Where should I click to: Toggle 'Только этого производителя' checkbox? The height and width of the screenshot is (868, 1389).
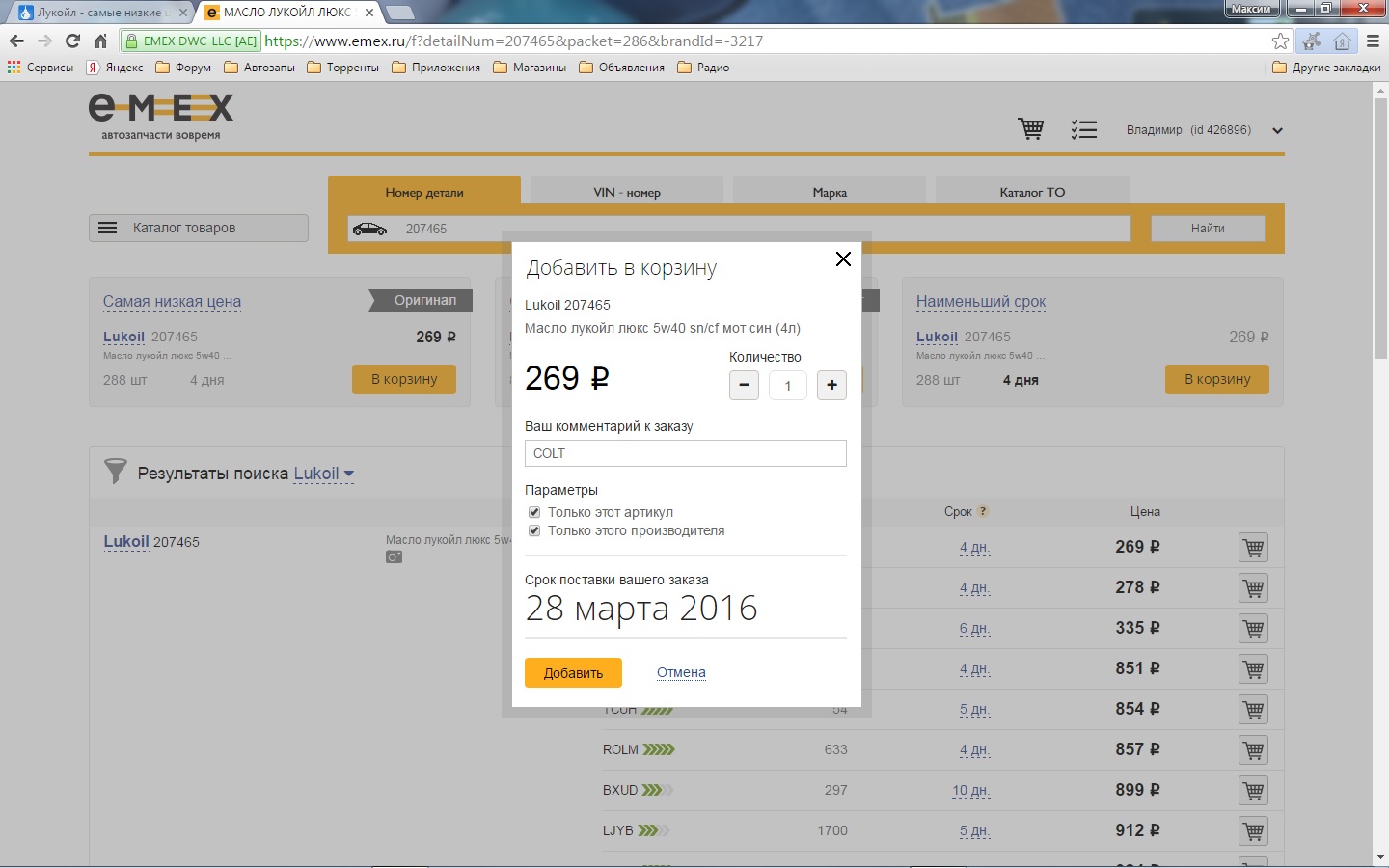click(x=534, y=530)
